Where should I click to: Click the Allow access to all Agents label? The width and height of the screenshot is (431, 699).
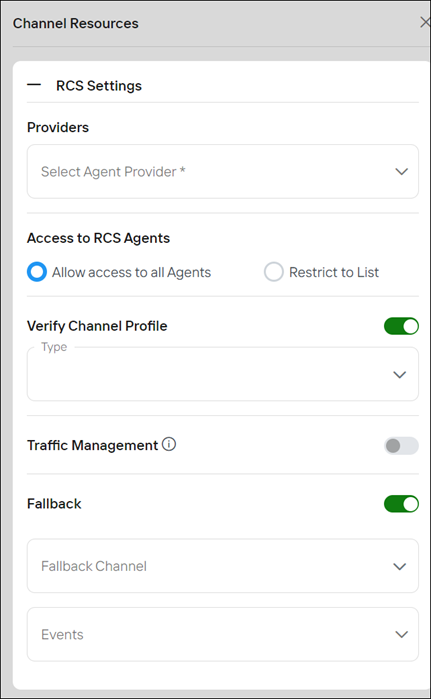[x=131, y=272]
